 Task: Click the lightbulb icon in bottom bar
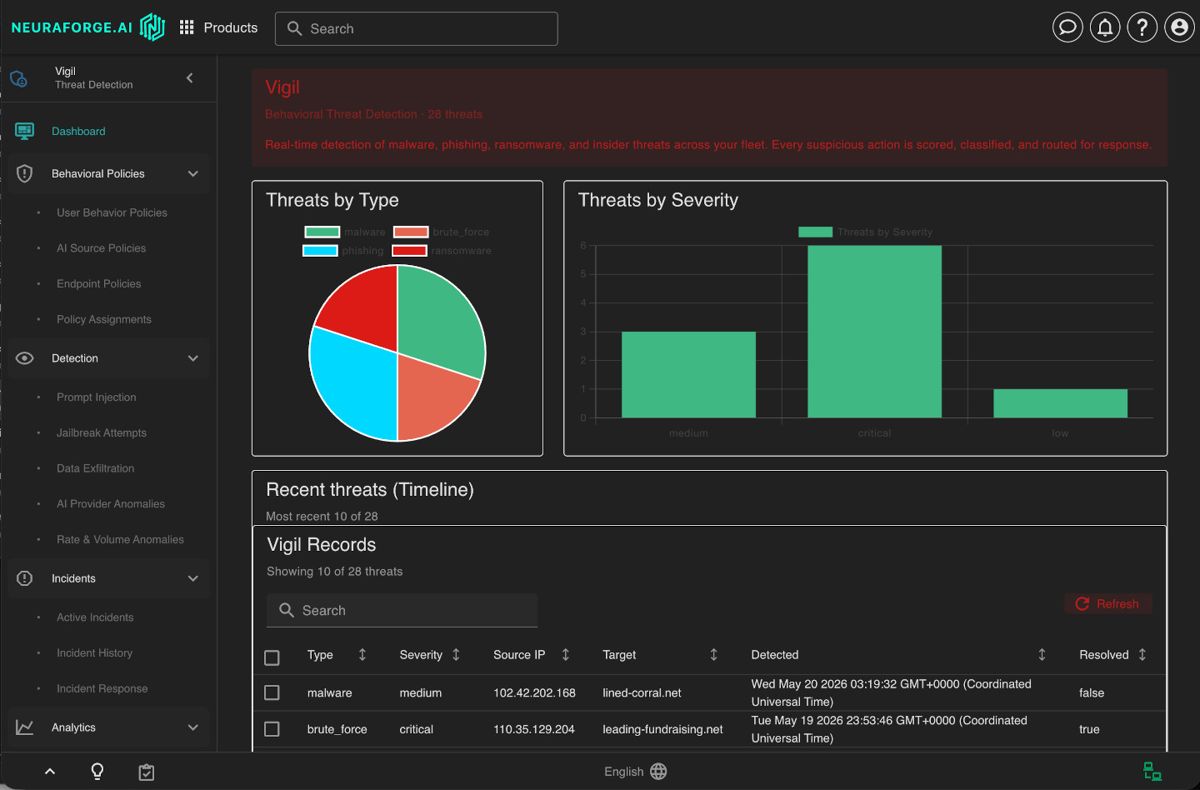[97, 772]
